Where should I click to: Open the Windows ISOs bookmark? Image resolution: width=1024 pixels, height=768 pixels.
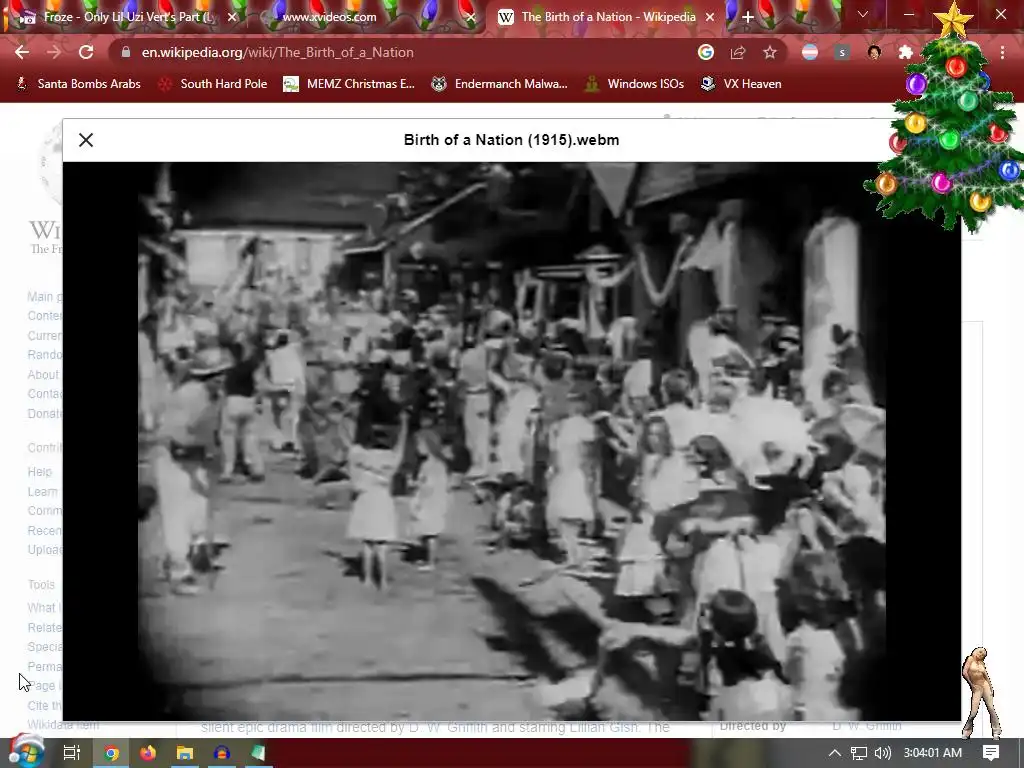634,84
